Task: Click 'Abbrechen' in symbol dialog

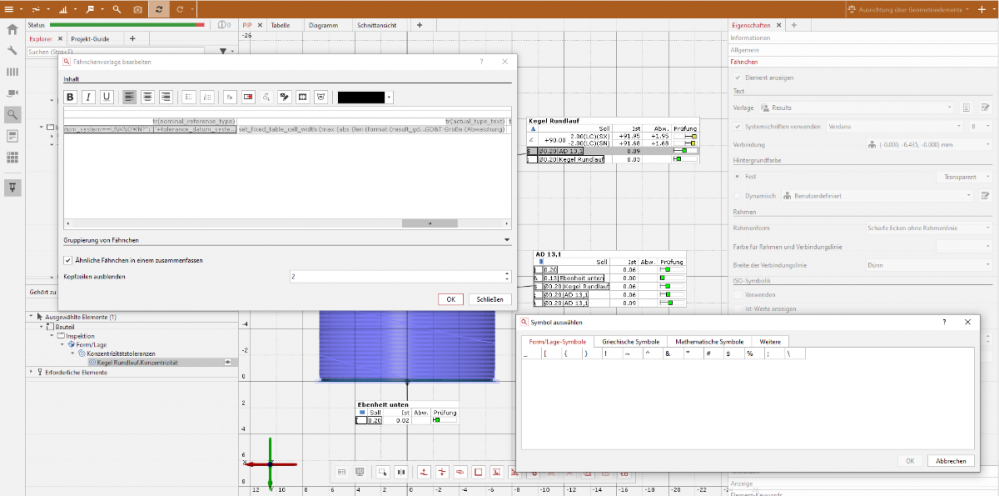Action: (949, 461)
